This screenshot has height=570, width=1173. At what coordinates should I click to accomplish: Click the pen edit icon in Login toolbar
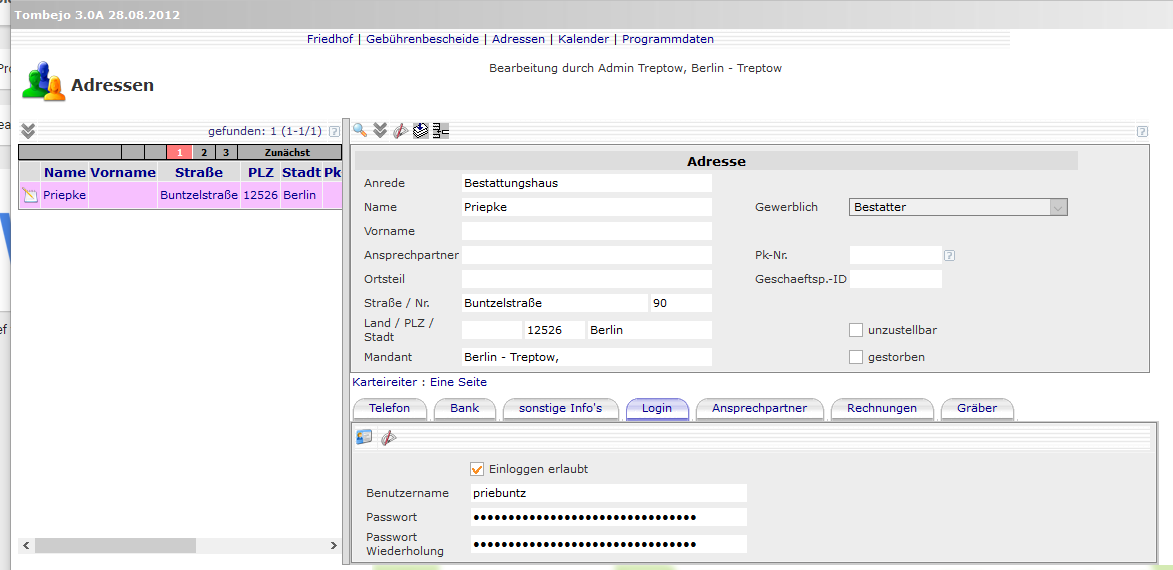(x=388, y=437)
